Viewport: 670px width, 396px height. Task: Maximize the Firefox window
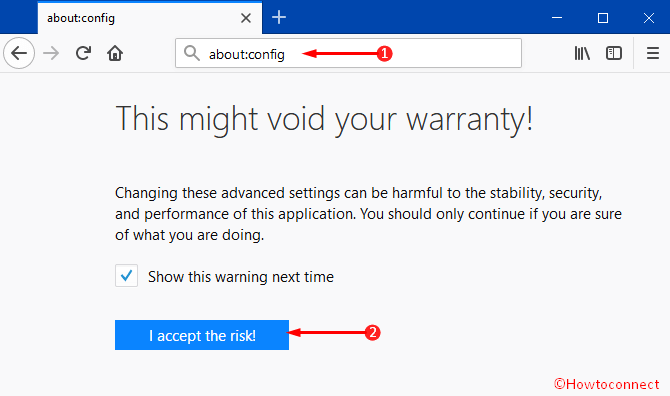point(603,18)
